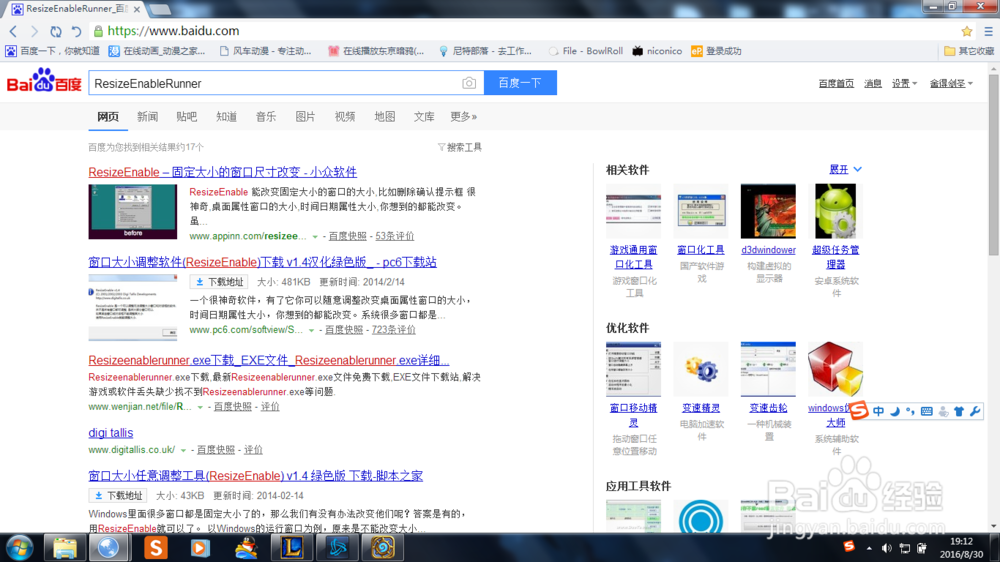Open the ResizeEnable 小众软件 result link
This screenshot has height=562, width=1000.
(x=223, y=172)
